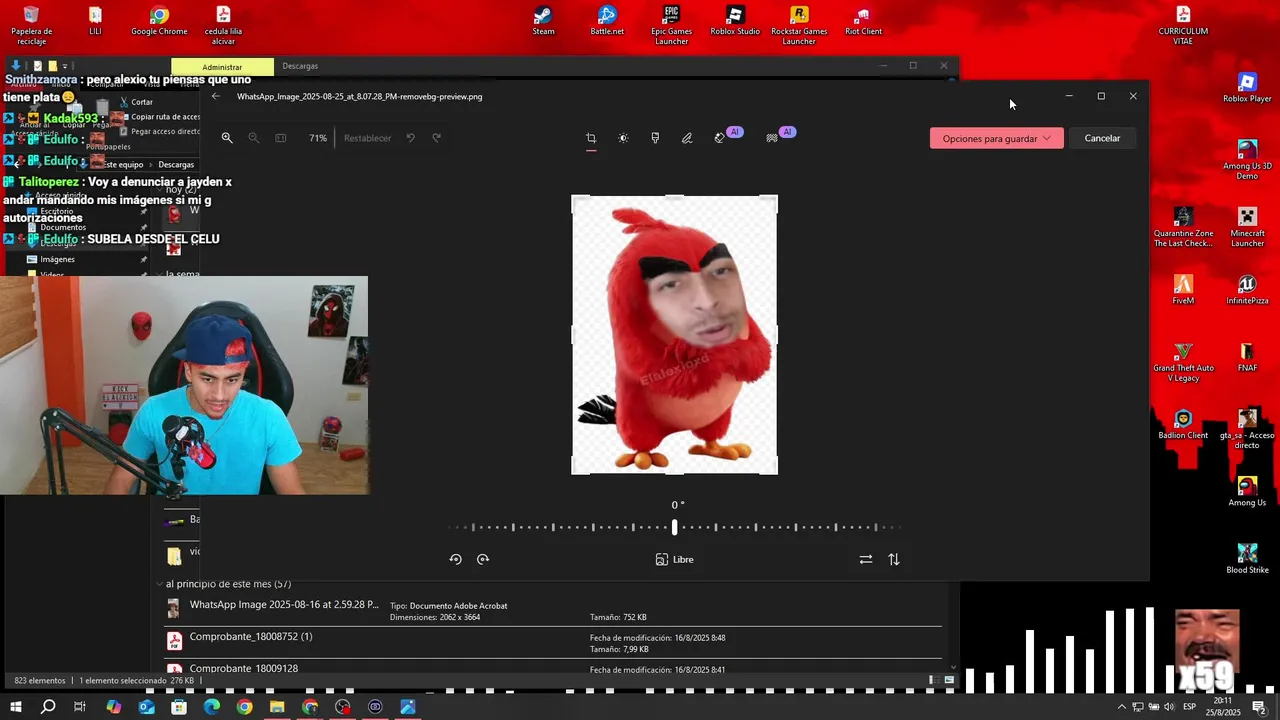Click the top-left crop corner handle
This screenshot has width=1280, height=720.
click(573, 197)
